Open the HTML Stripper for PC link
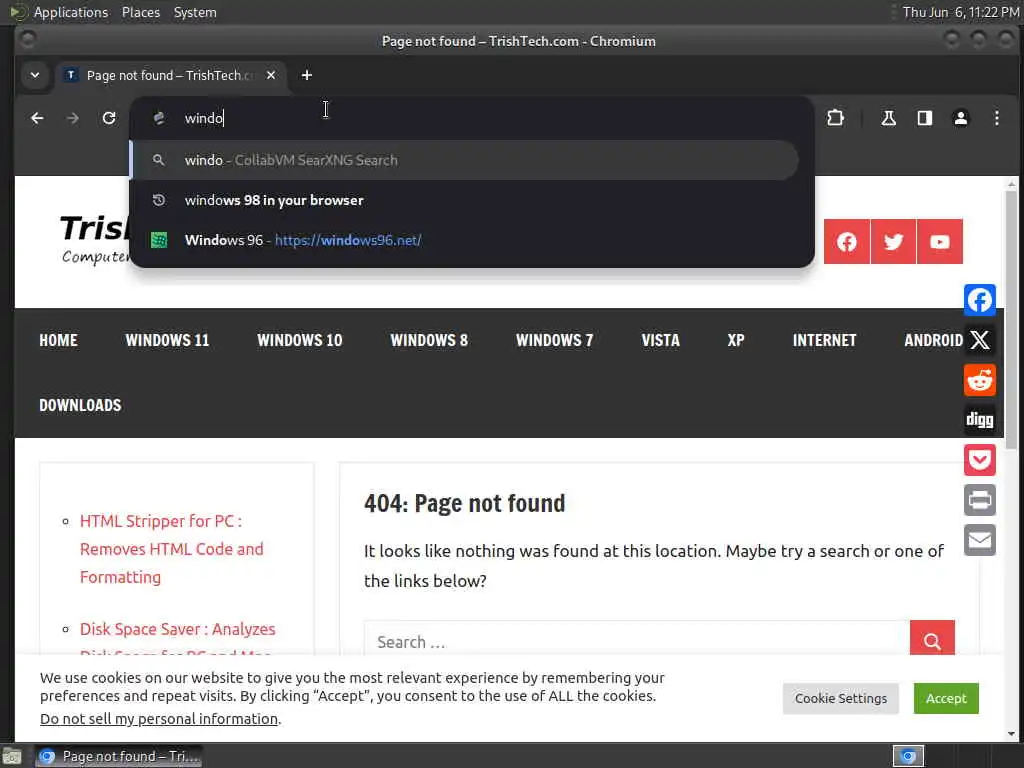 (x=171, y=549)
